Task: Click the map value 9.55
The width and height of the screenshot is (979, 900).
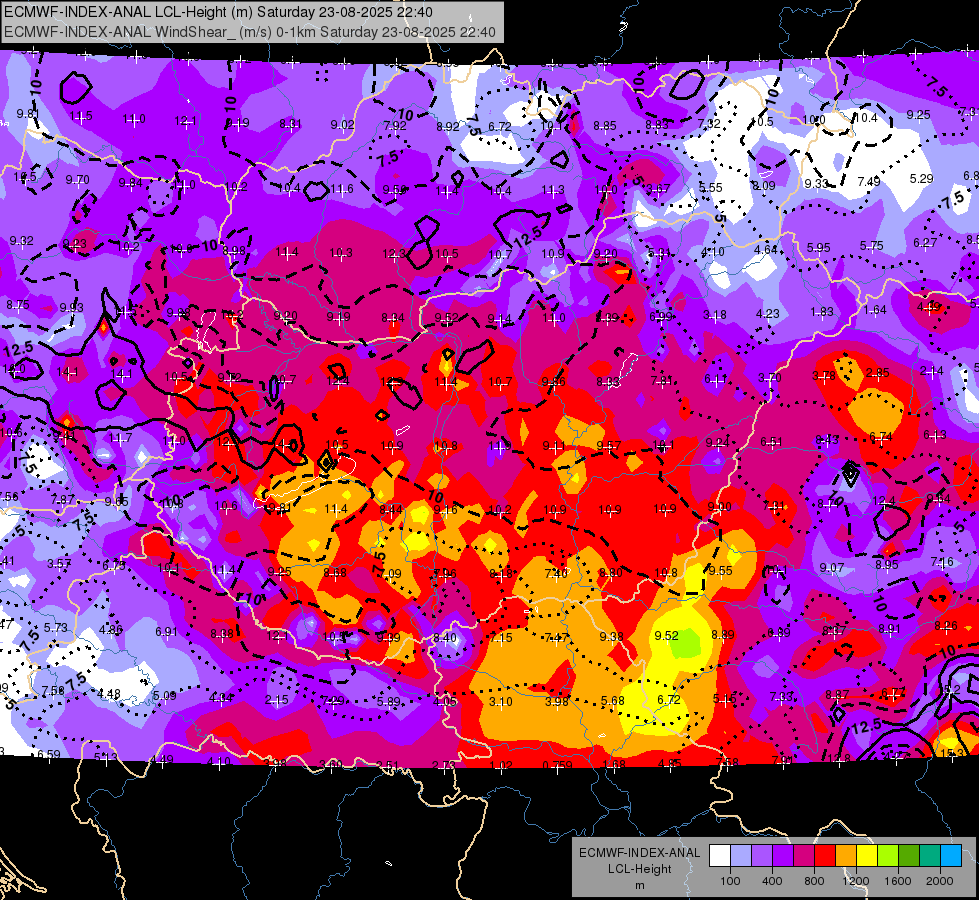Action: pos(721,570)
